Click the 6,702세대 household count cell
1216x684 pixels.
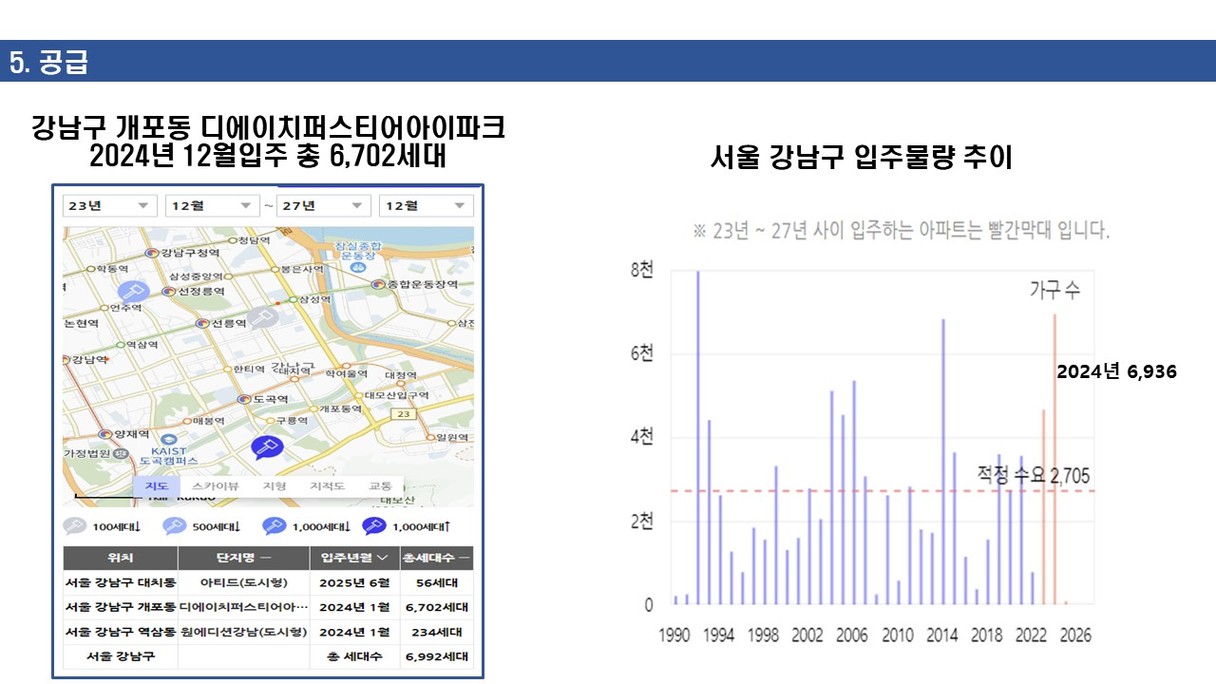click(x=437, y=607)
